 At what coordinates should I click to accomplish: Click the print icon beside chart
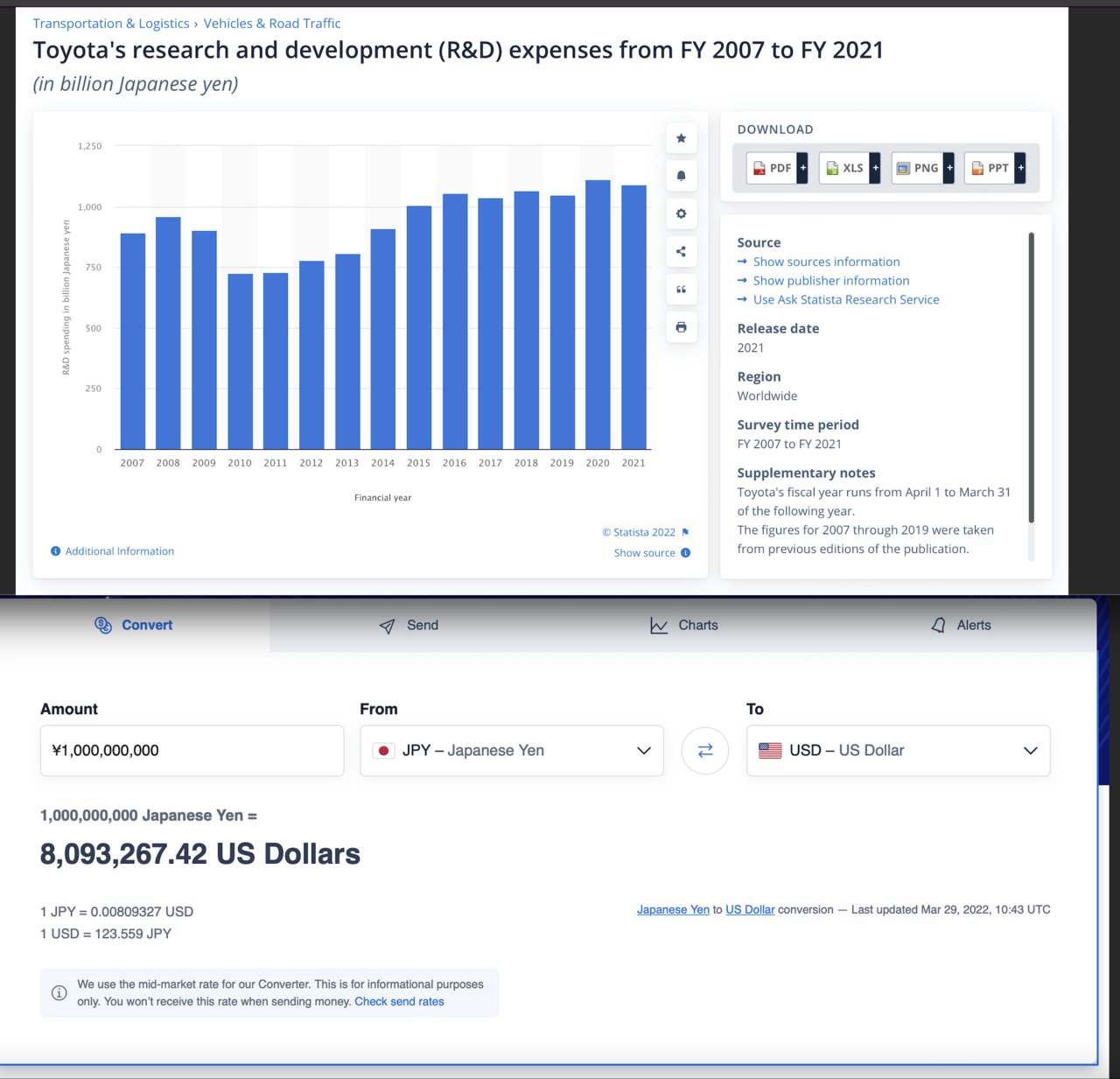point(681,327)
